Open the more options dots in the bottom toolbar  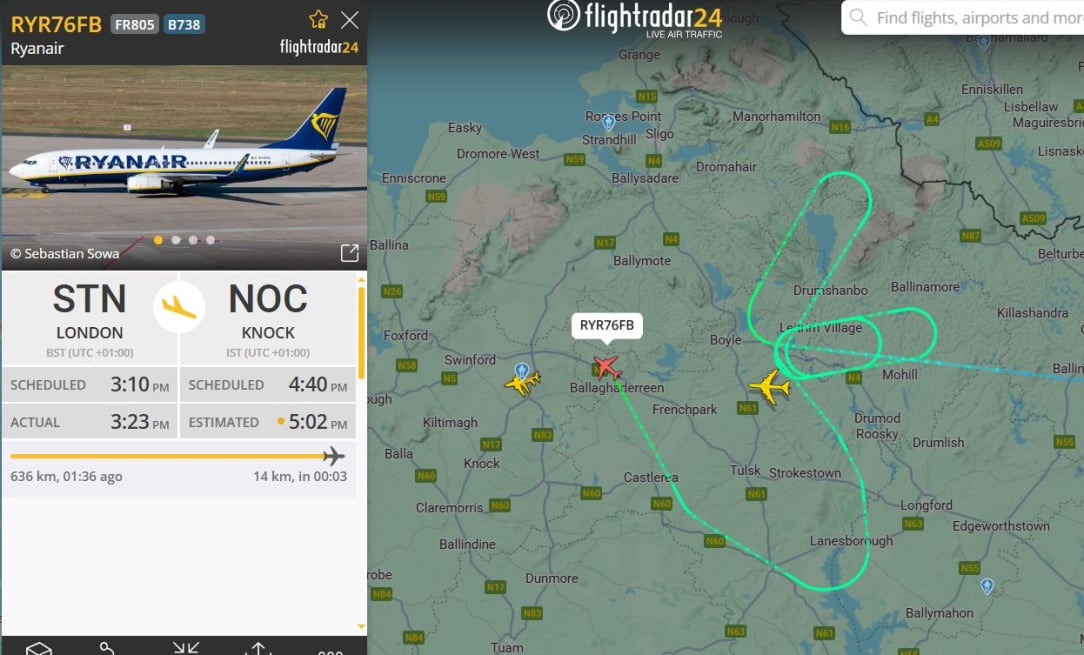tap(330, 652)
